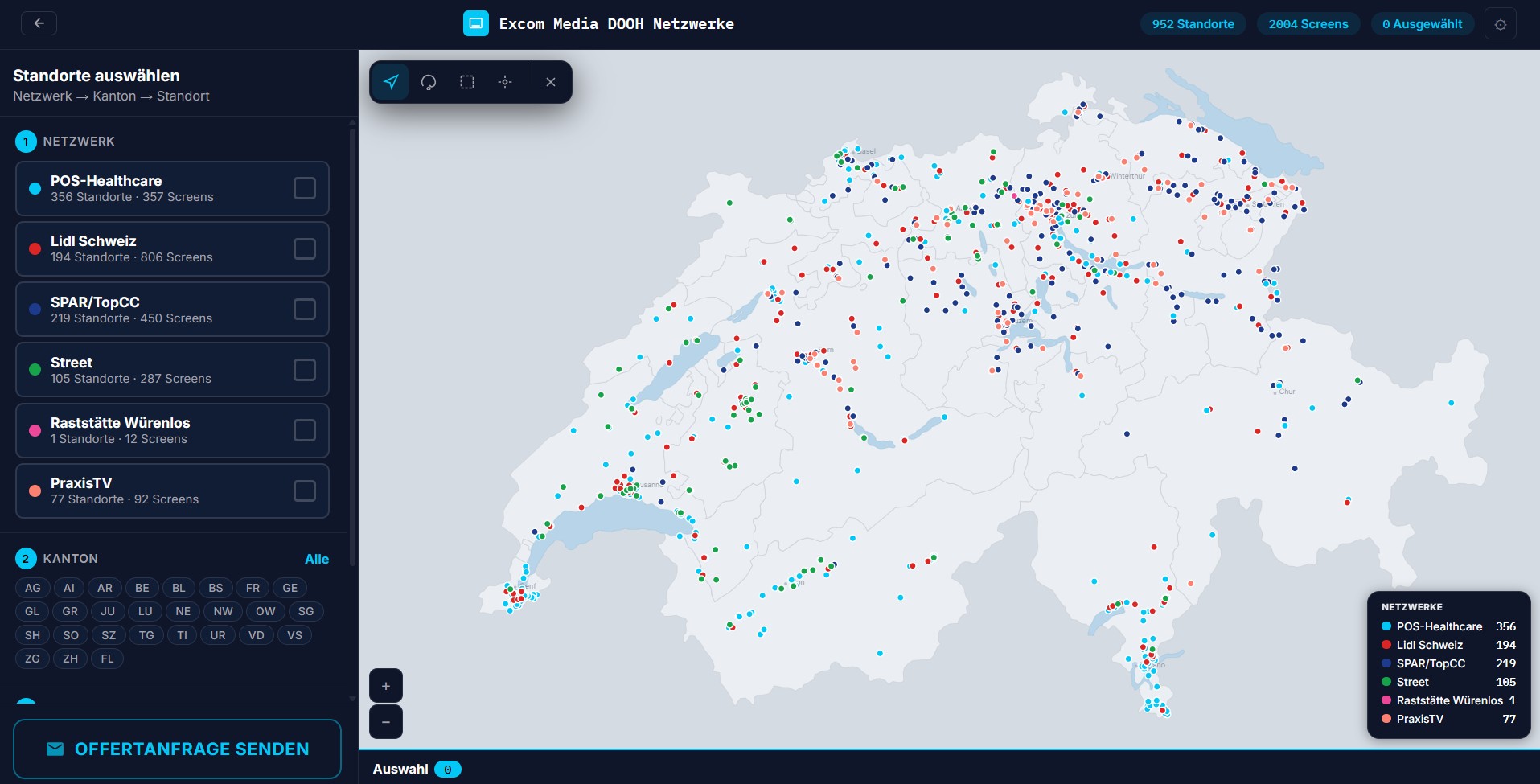1540x784 pixels.
Task: Zoom in on the map
Action: 386,686
